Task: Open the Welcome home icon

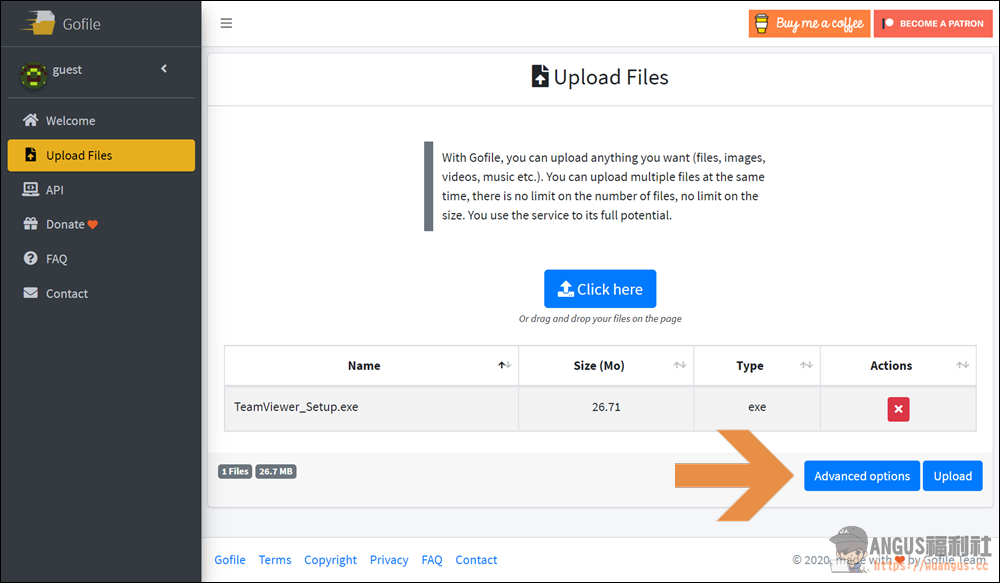Action: click(x=30, y=120)
